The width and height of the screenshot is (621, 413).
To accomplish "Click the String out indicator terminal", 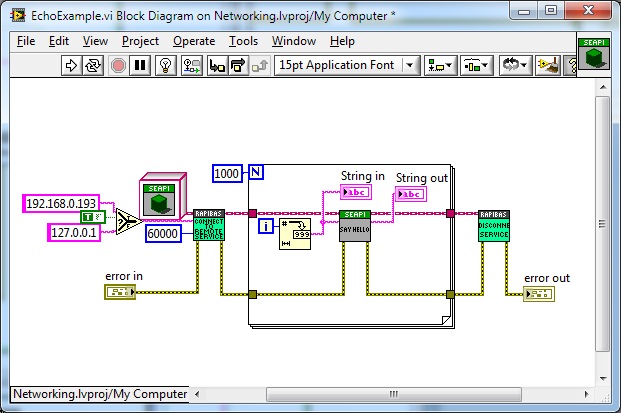I will [411, 194].
